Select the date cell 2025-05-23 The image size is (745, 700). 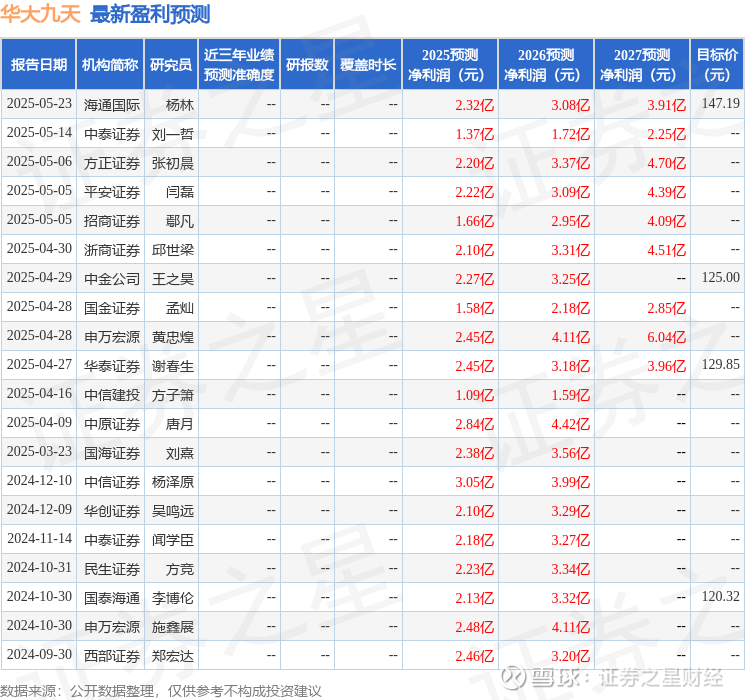pos(39,104)
